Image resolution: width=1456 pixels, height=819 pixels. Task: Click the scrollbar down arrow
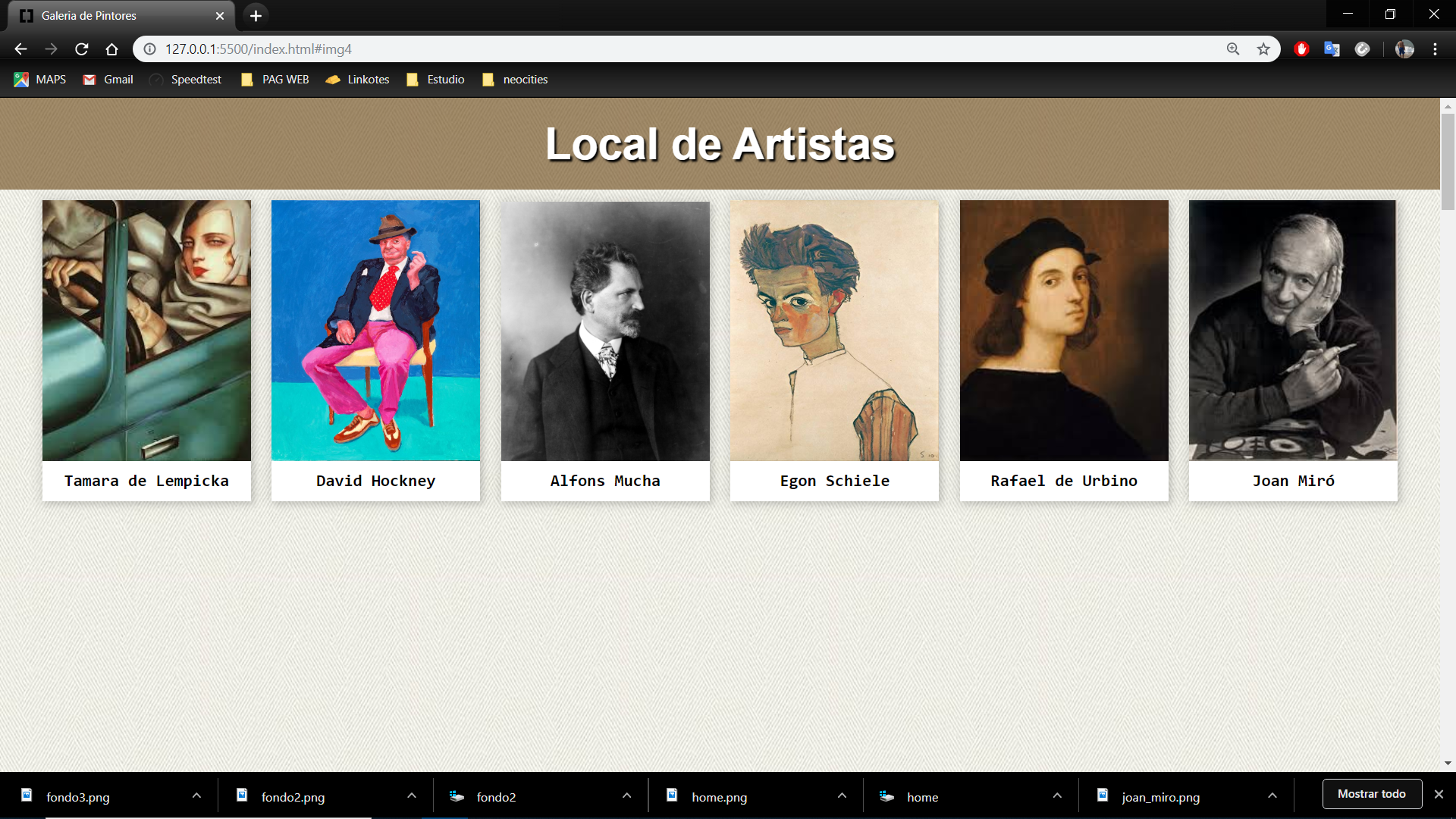[1448, 764]
